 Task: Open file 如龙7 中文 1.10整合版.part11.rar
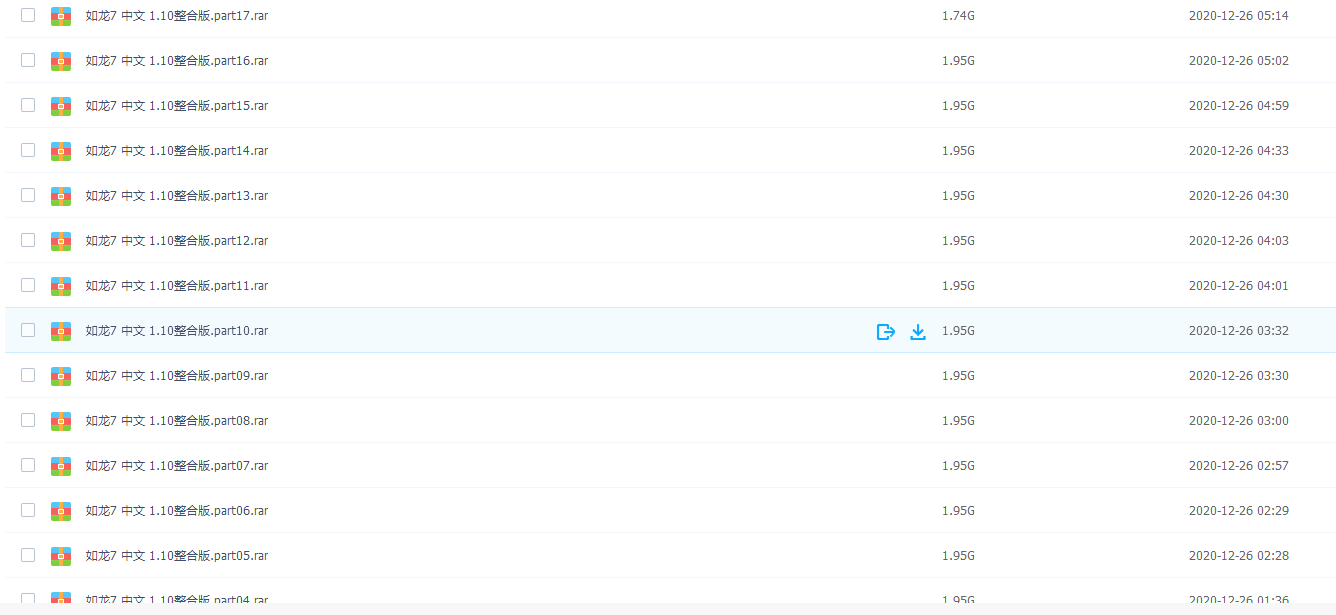click(177, 286)
